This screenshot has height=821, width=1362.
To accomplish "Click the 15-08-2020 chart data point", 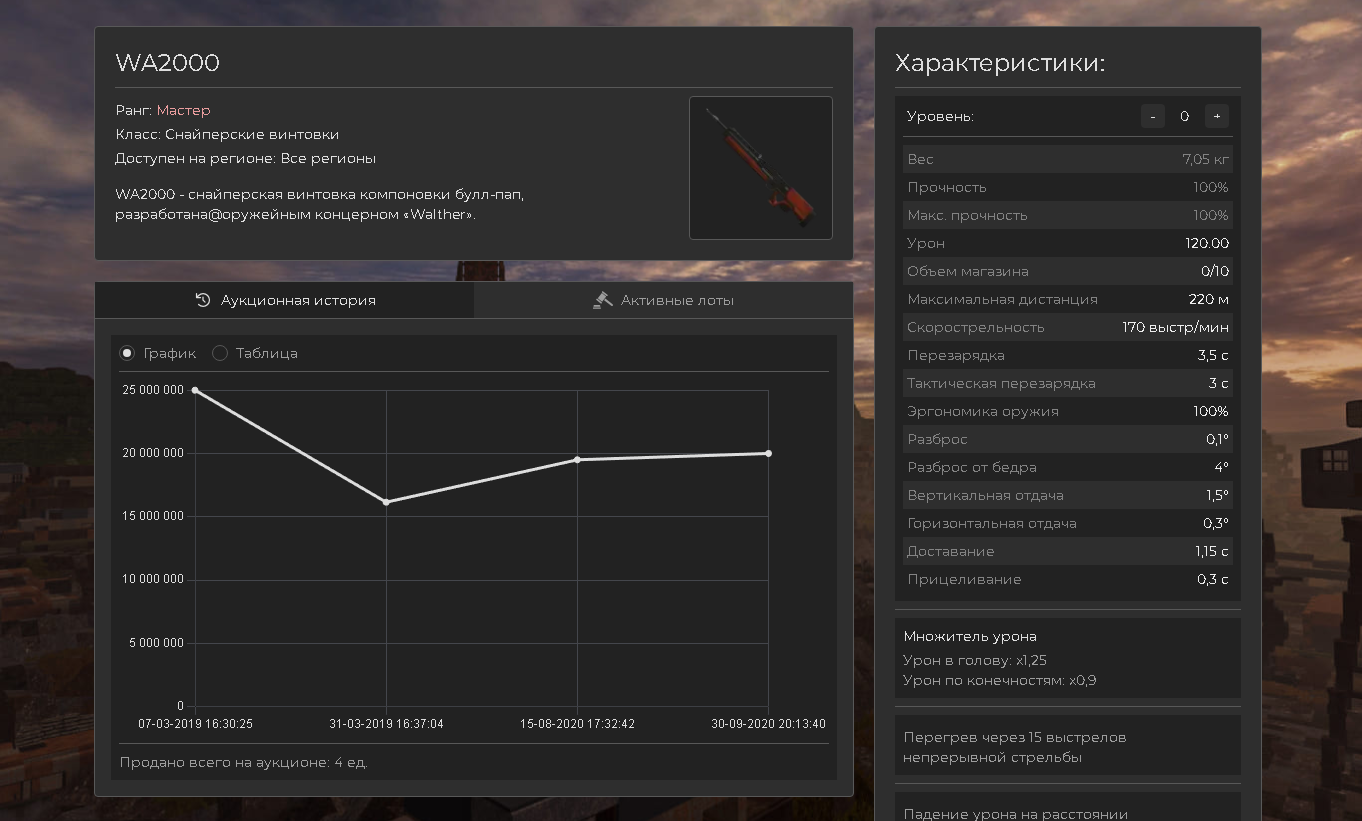I will (577, 460).
